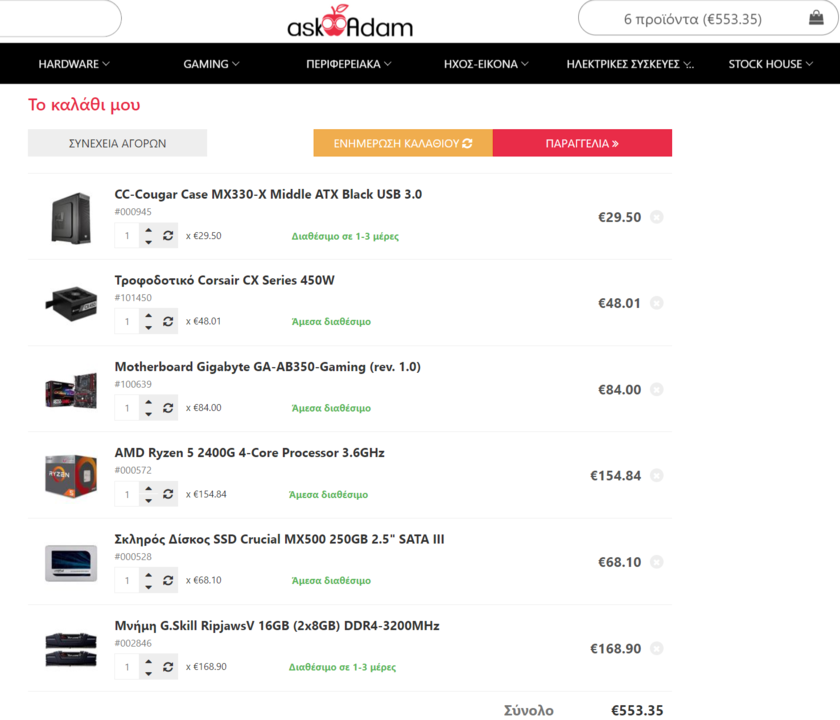
Task: Click the total price €553.35
Action: point(637,710)
